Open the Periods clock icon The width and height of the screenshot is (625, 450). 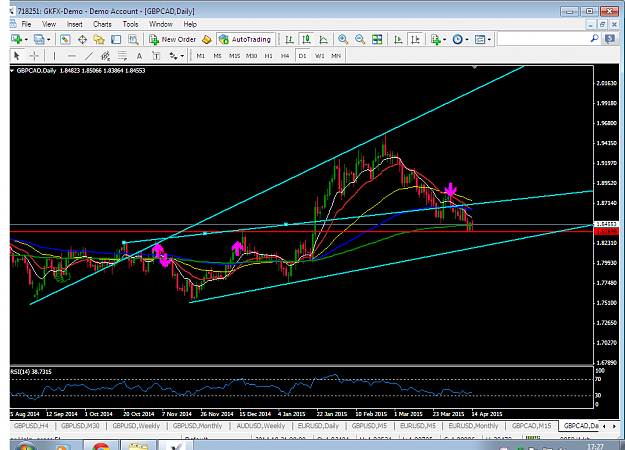(x=458, y=39)
